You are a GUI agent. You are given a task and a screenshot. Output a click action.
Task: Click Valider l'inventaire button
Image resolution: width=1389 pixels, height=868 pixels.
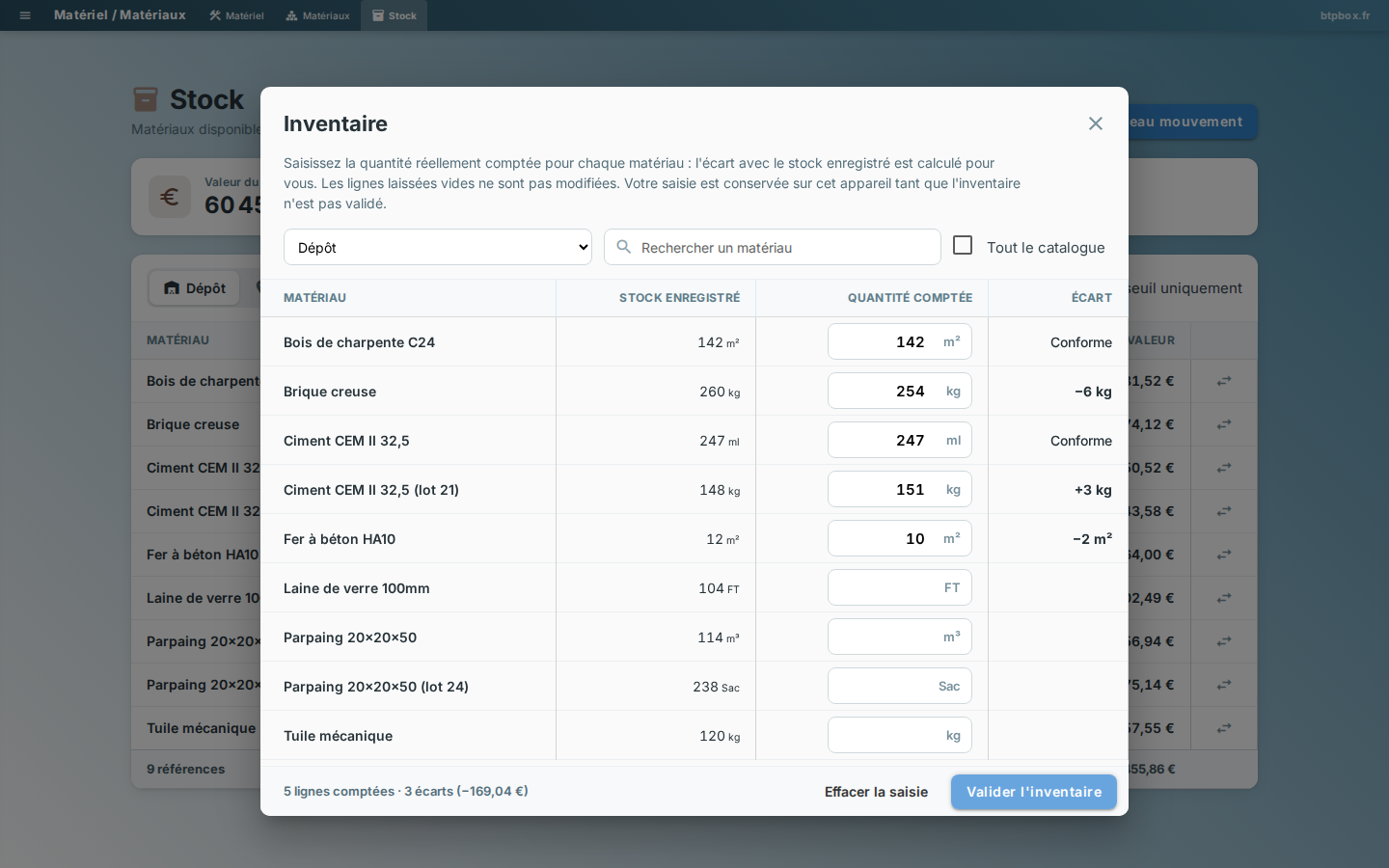coord(1034,792)
